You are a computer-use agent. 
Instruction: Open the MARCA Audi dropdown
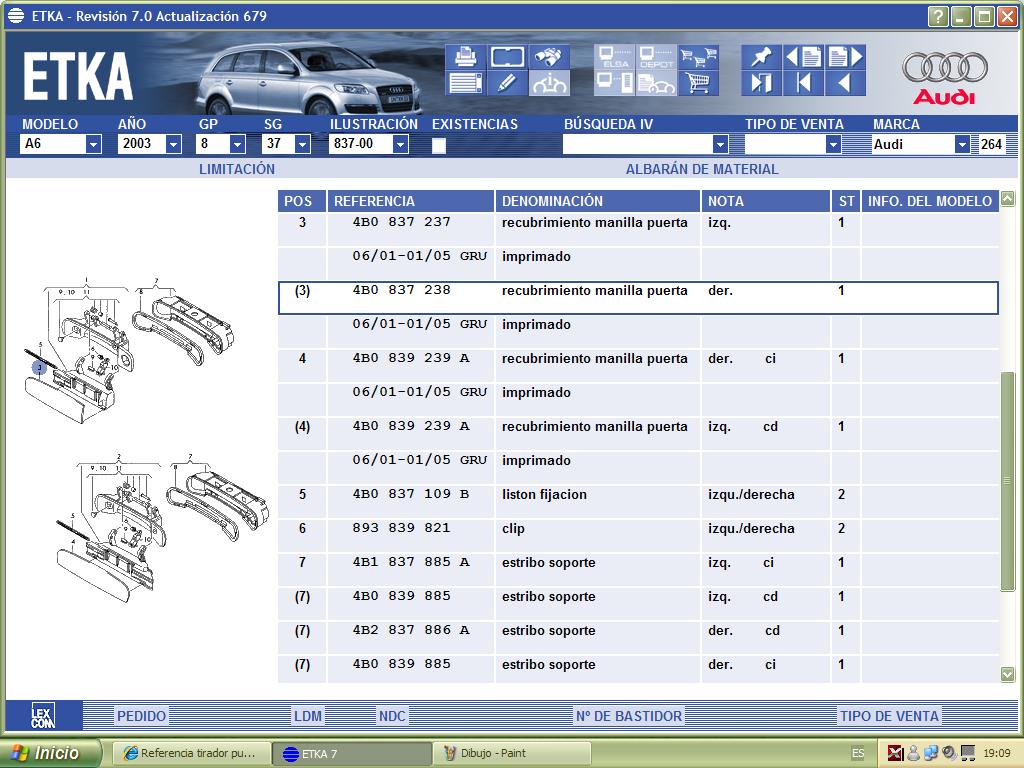point(962,144)
